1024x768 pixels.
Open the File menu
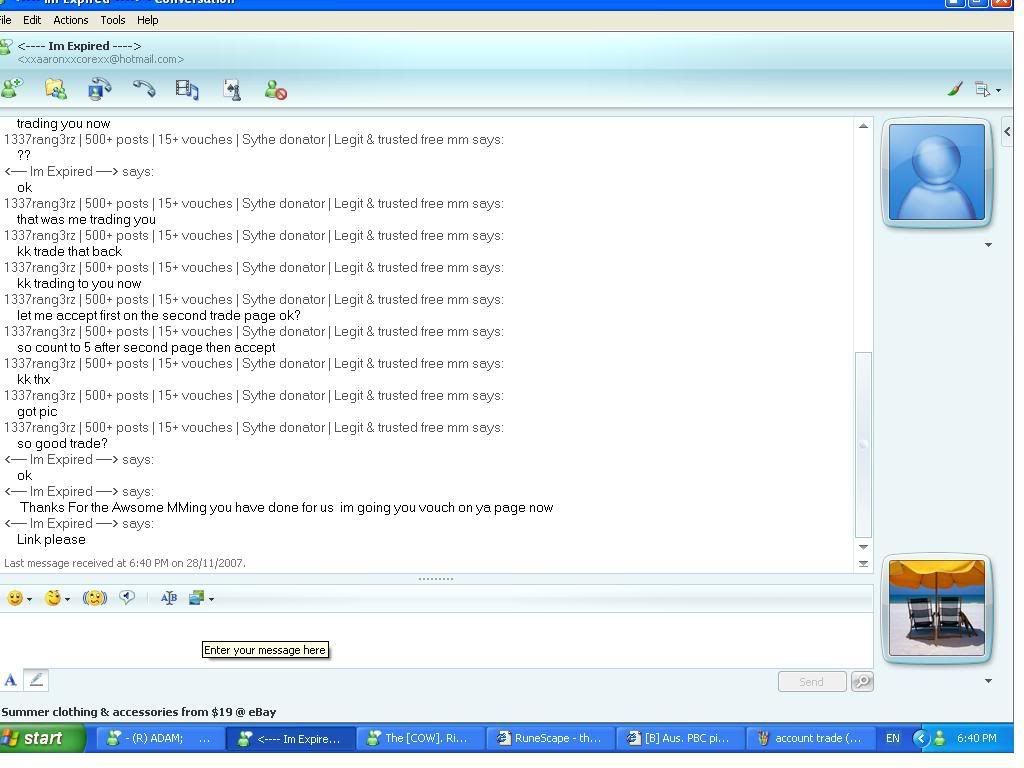[x=5, y=20]
